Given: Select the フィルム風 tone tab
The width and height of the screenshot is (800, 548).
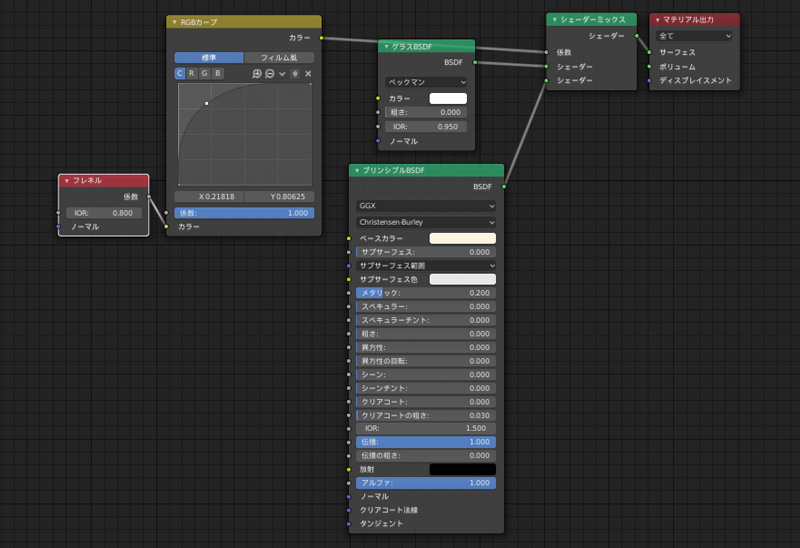Looking at the screenshot, I should (x=279, y=58).
